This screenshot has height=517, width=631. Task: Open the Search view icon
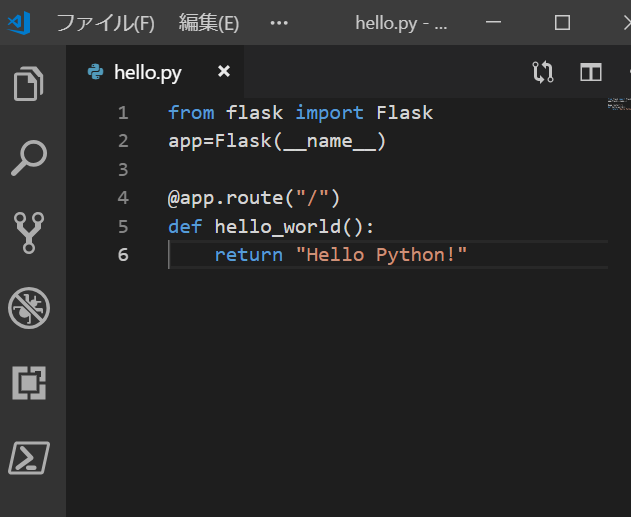coord(30,158)
